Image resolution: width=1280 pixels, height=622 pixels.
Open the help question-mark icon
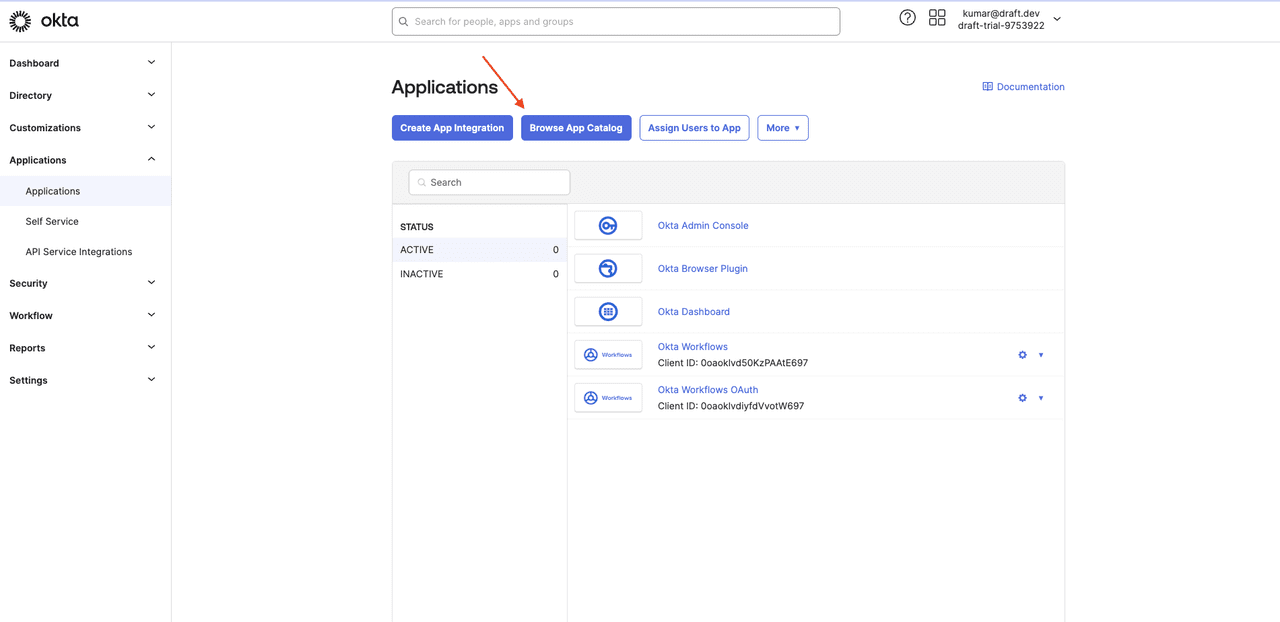tap(907, 17)
